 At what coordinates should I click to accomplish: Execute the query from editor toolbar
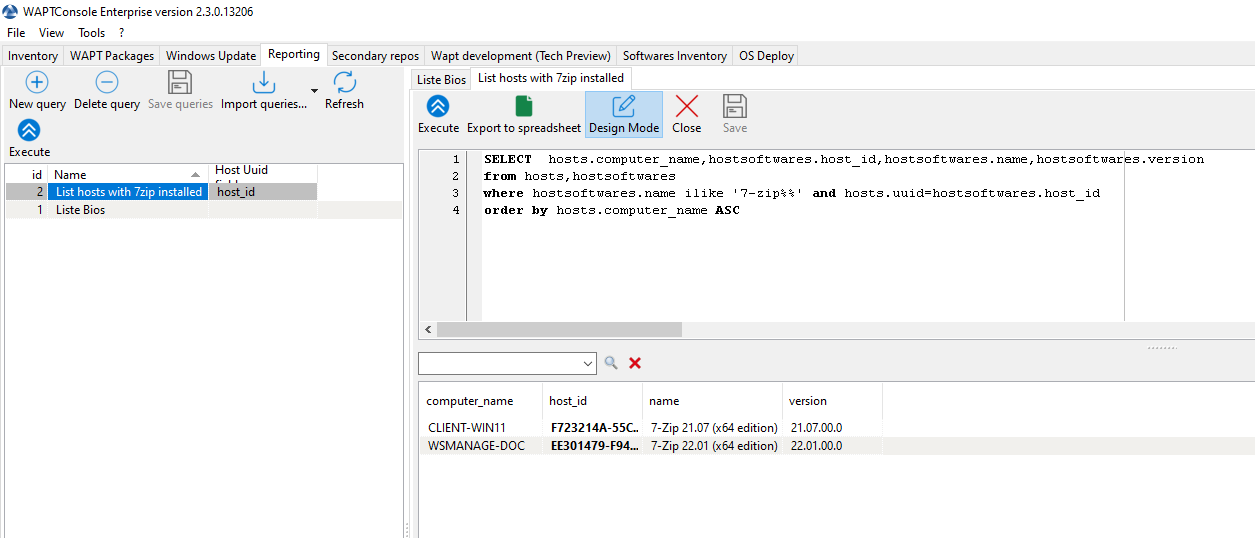(438, 107)
